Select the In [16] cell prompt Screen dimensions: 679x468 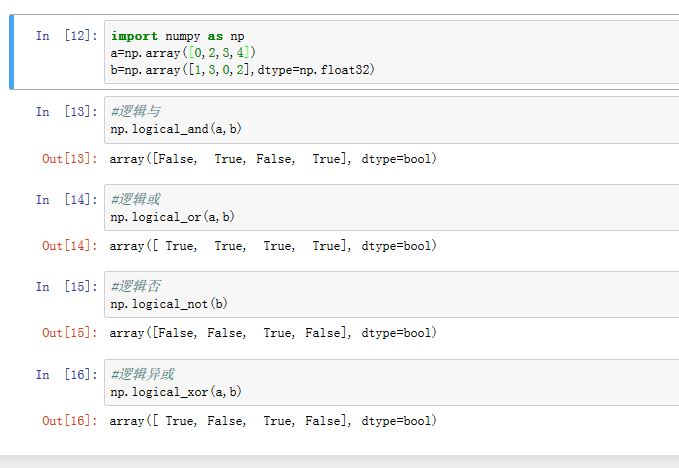pyautogui.click(x=65, y=375)
